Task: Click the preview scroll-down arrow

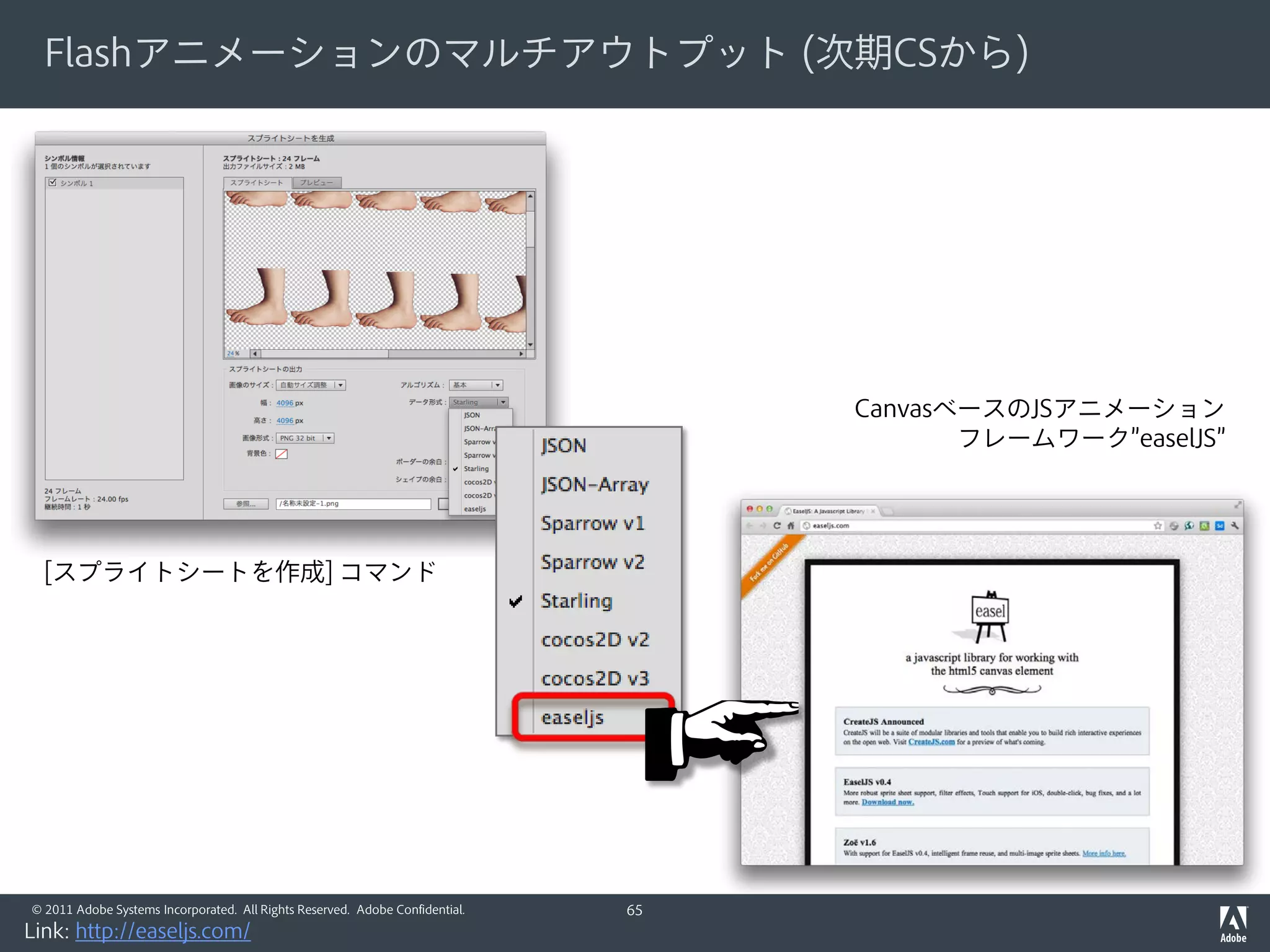Action: pos(530,345)
